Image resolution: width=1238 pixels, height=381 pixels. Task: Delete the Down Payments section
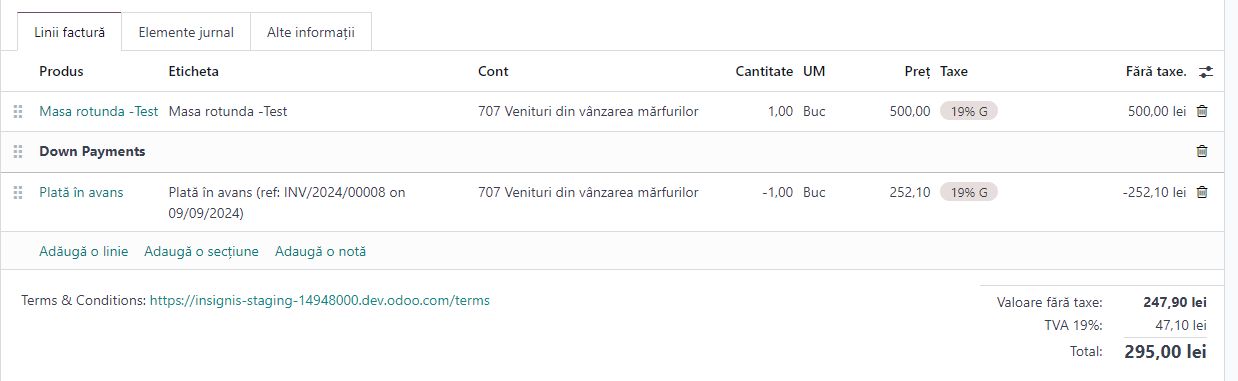[x=1202, y=151]
